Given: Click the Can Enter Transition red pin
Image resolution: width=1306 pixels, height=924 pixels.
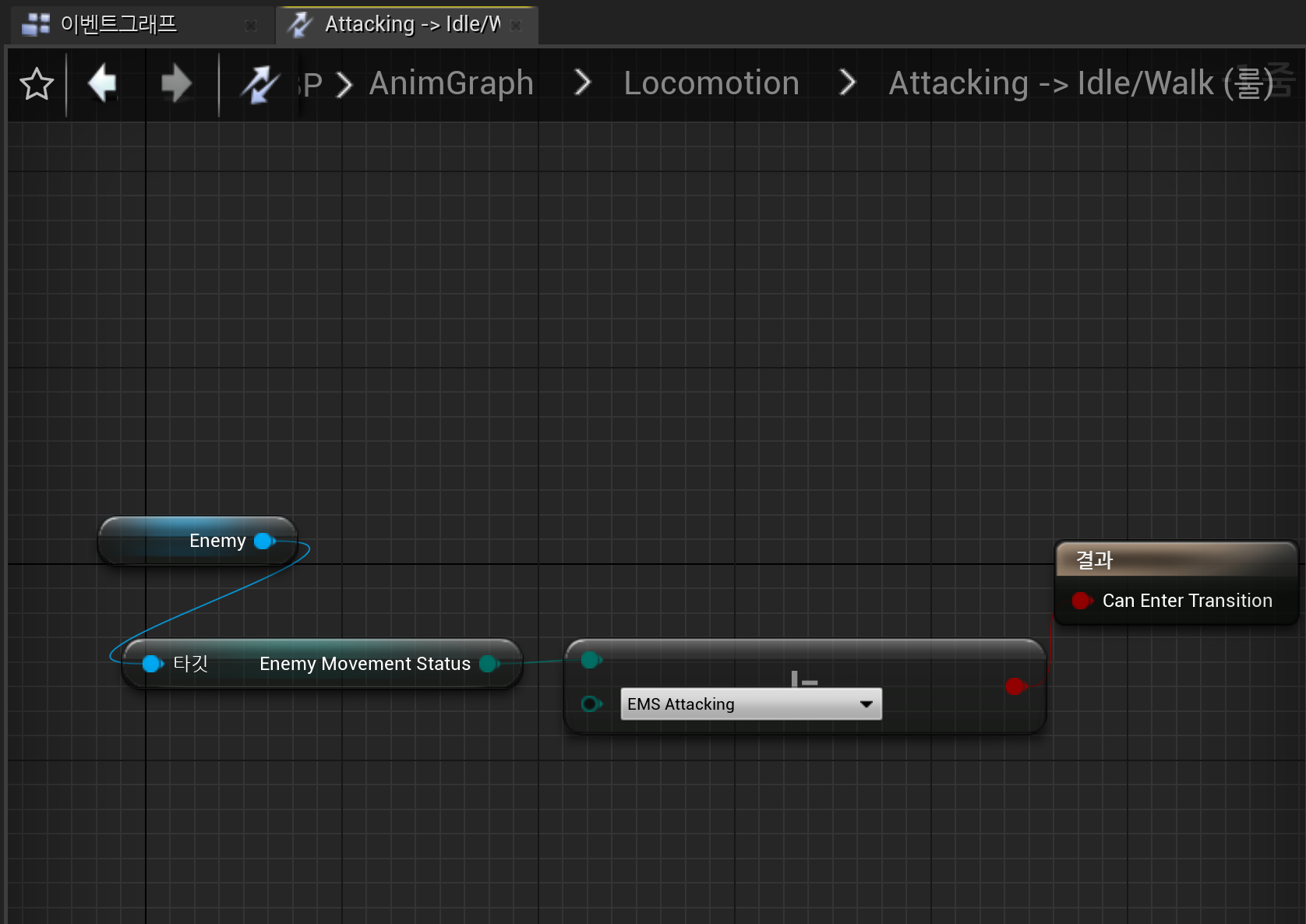Looking at the screenshot, I should click(1081, 601).
